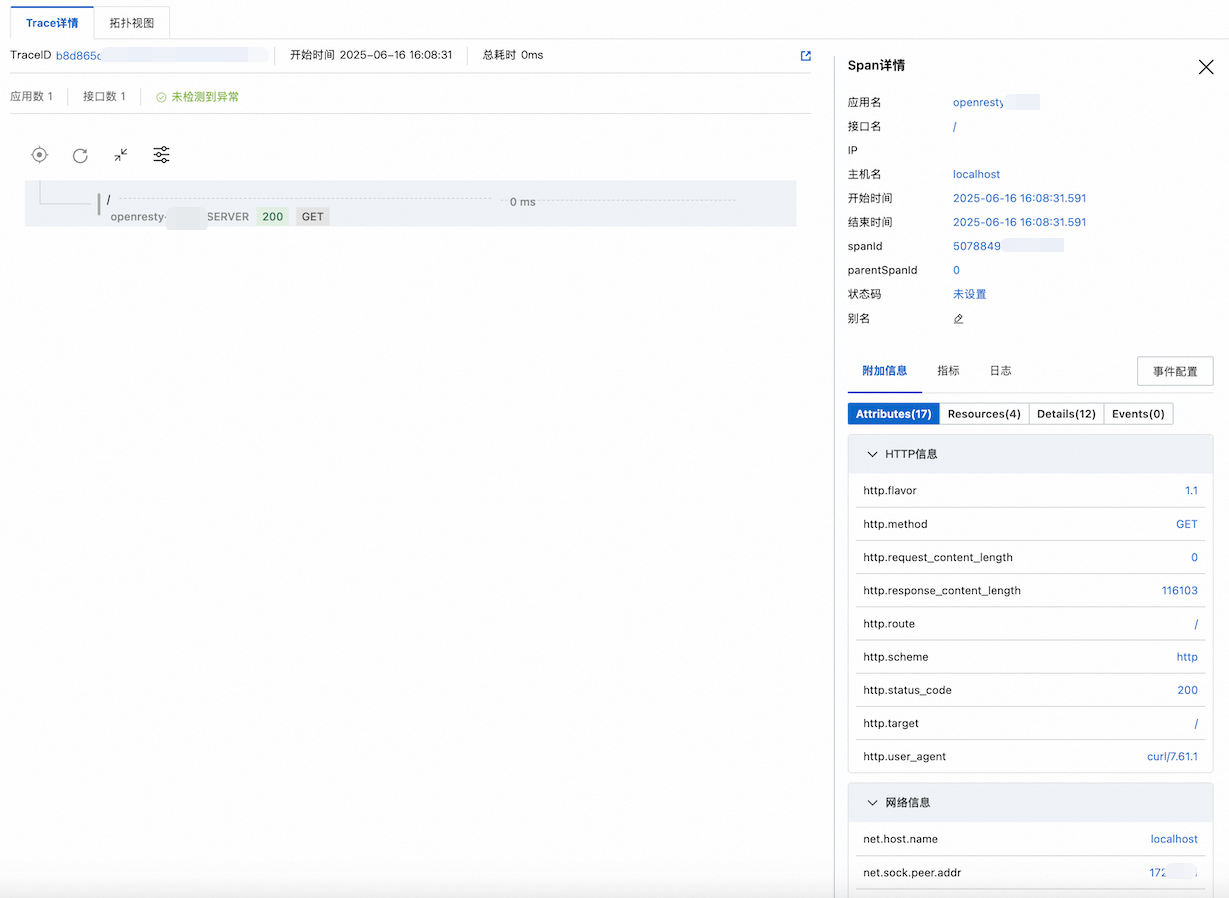Select the Events(0) segment
1229x898 pixels.
pyautogui.click(x=1138, y=414)
